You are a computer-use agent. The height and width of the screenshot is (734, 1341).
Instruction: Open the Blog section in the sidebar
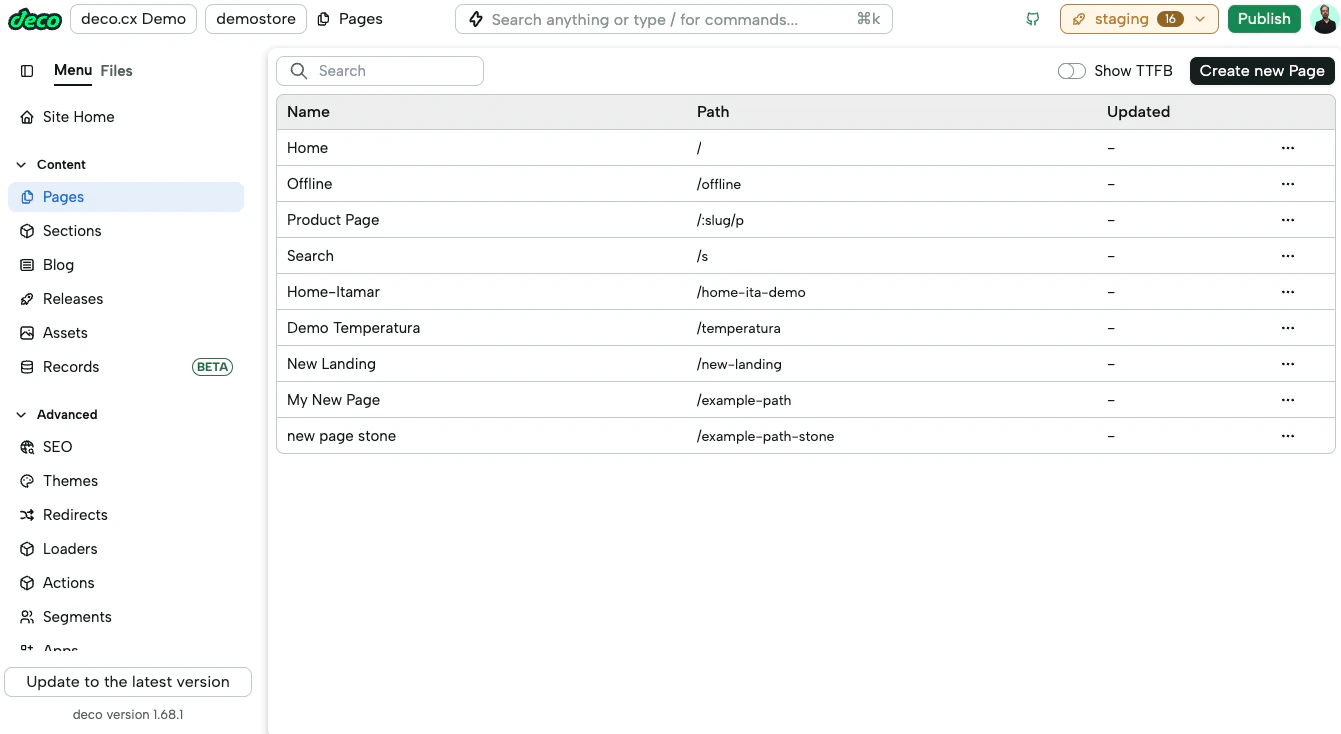click(x=58, y=264)
